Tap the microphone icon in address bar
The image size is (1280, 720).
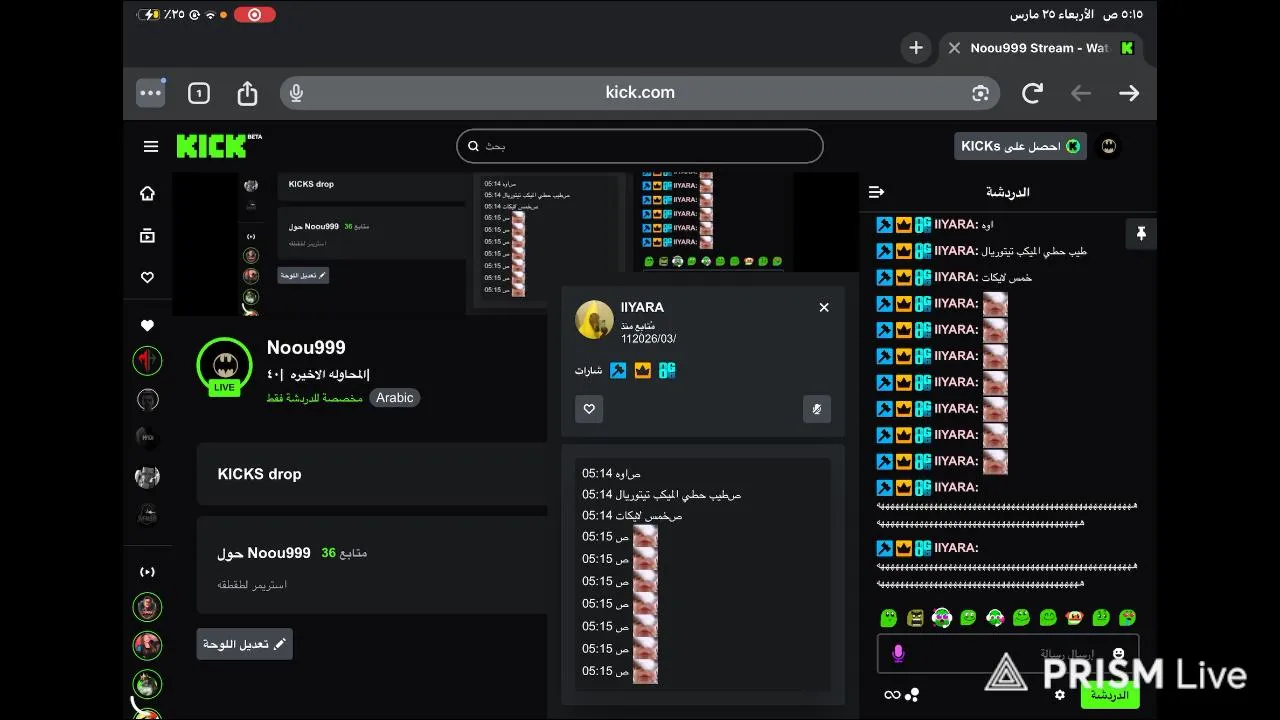click(296, 93)
